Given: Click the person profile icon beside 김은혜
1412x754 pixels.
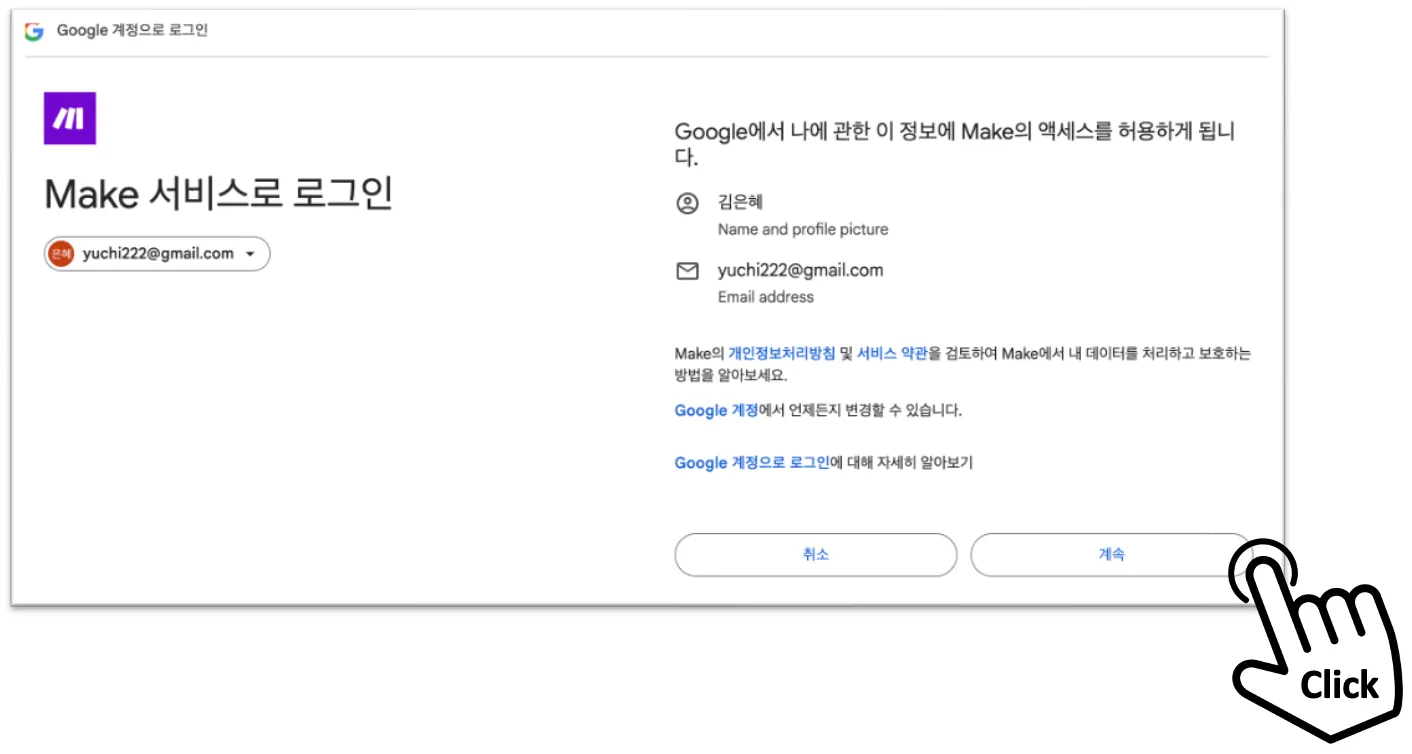Looking at the screenshot, I should click(x=687, y=204).
